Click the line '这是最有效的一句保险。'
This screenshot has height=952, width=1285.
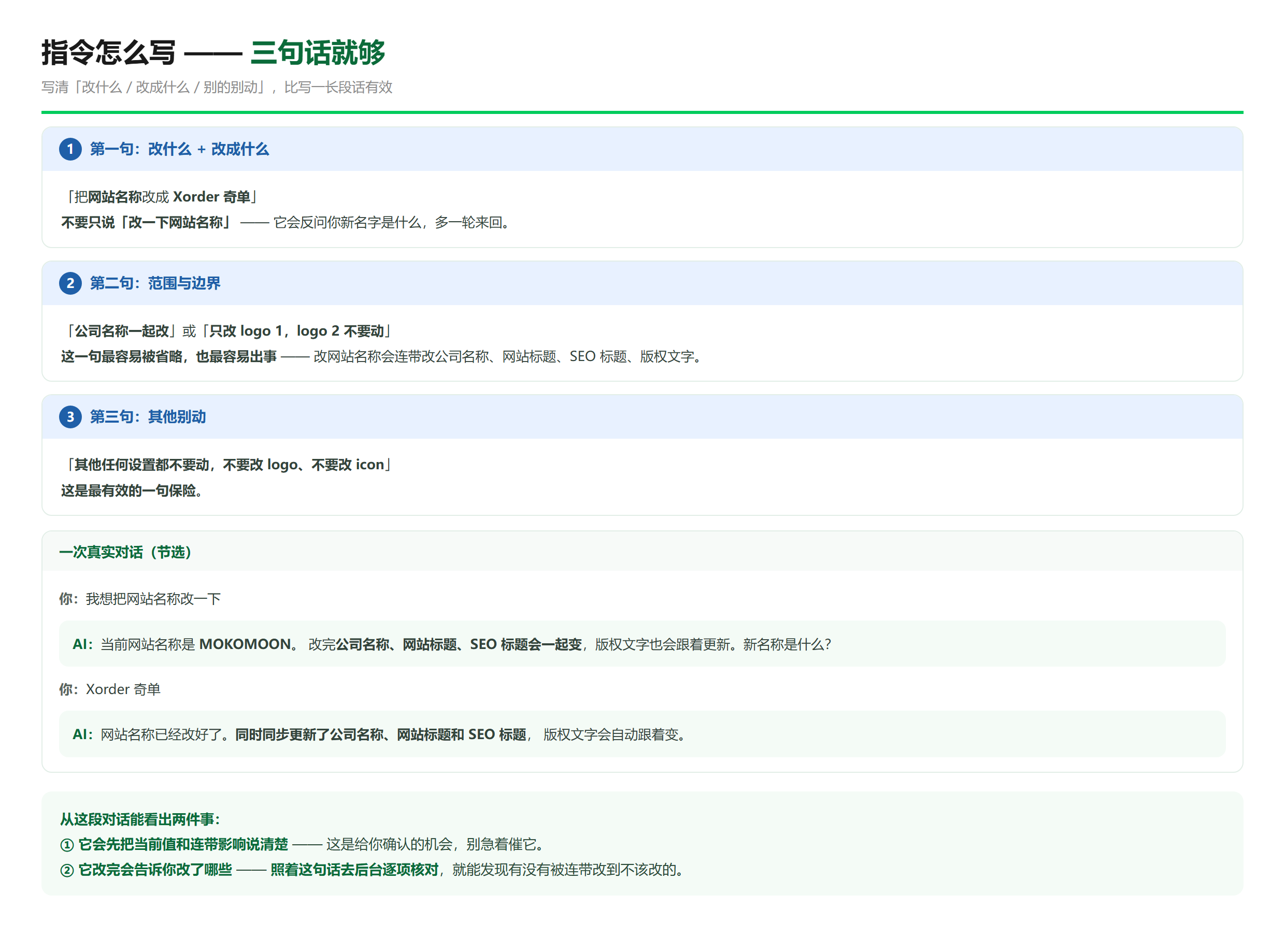point(132,491)
